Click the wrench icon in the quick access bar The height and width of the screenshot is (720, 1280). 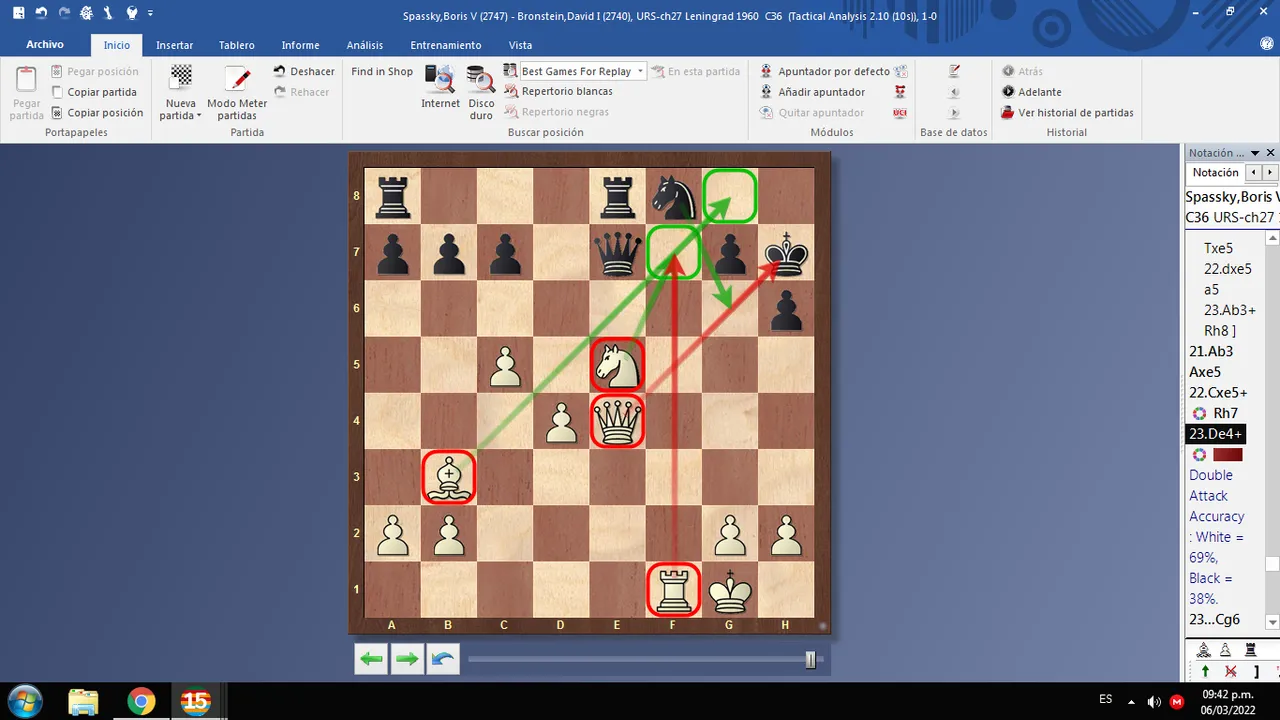pos(108,13)
